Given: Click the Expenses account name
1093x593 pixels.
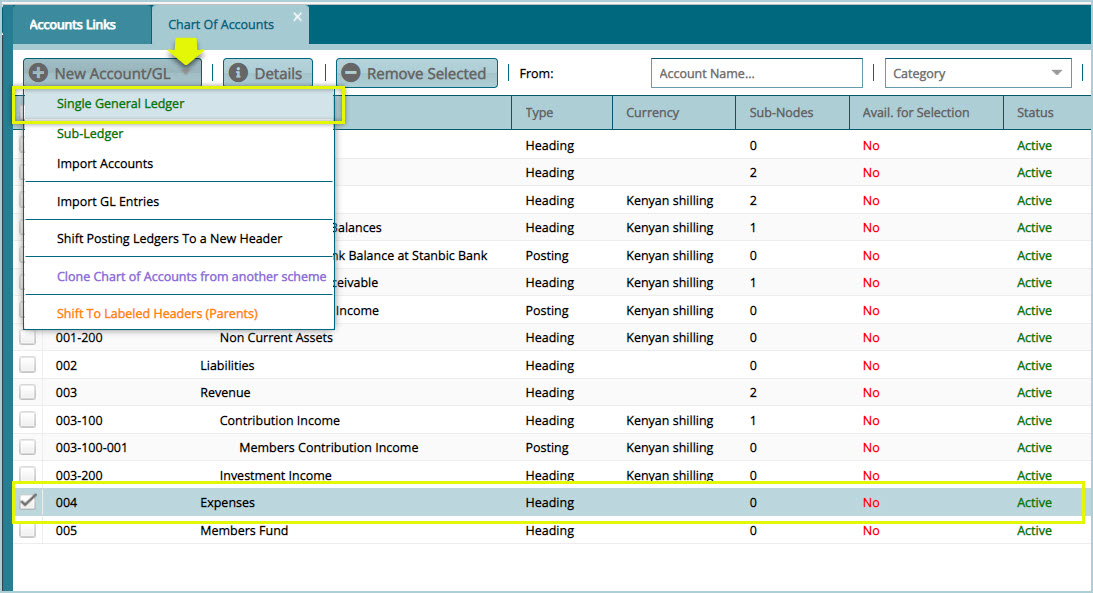Looking at the screenshot, I should click(x=227, y=502).
